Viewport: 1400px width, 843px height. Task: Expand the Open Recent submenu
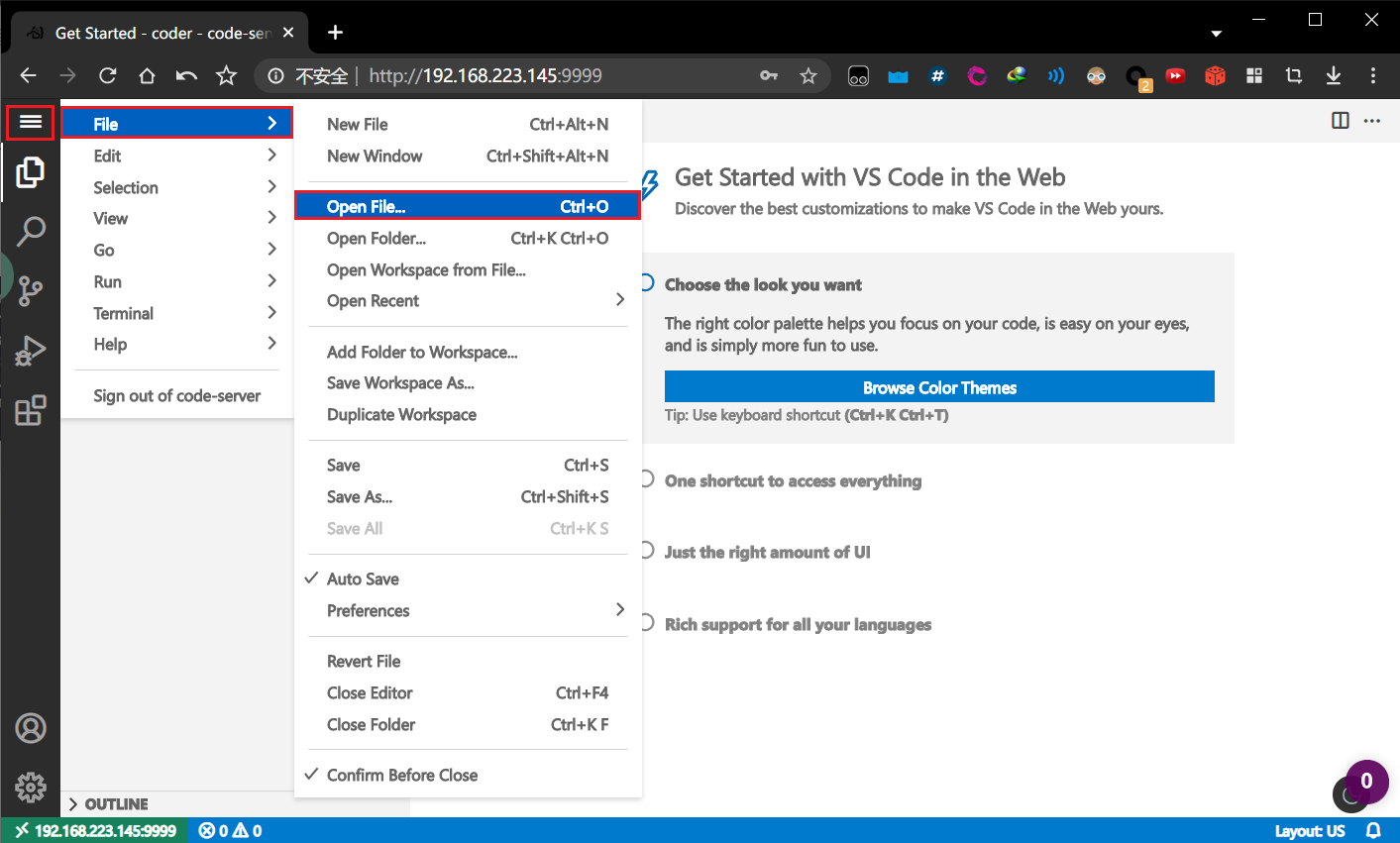click(x=468, y=301)
